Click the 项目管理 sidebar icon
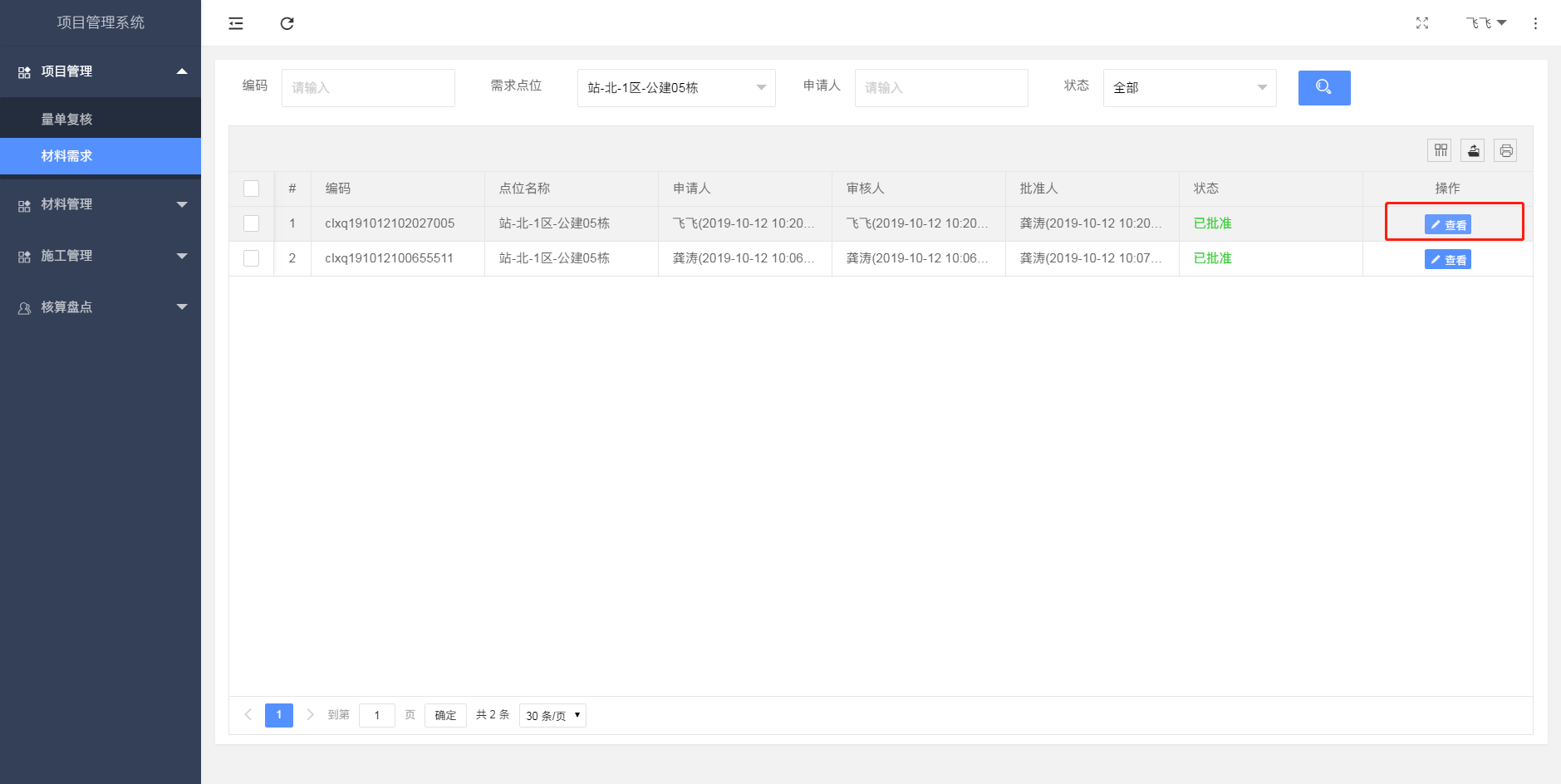 pos(24,72)
